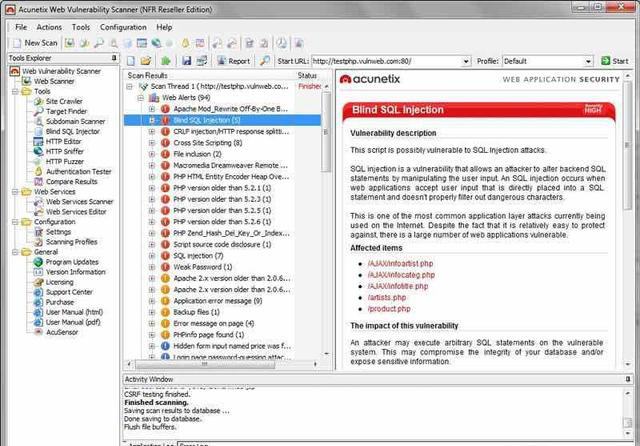Select Site Crawler in Tools Explorer

tap(64, 101)
